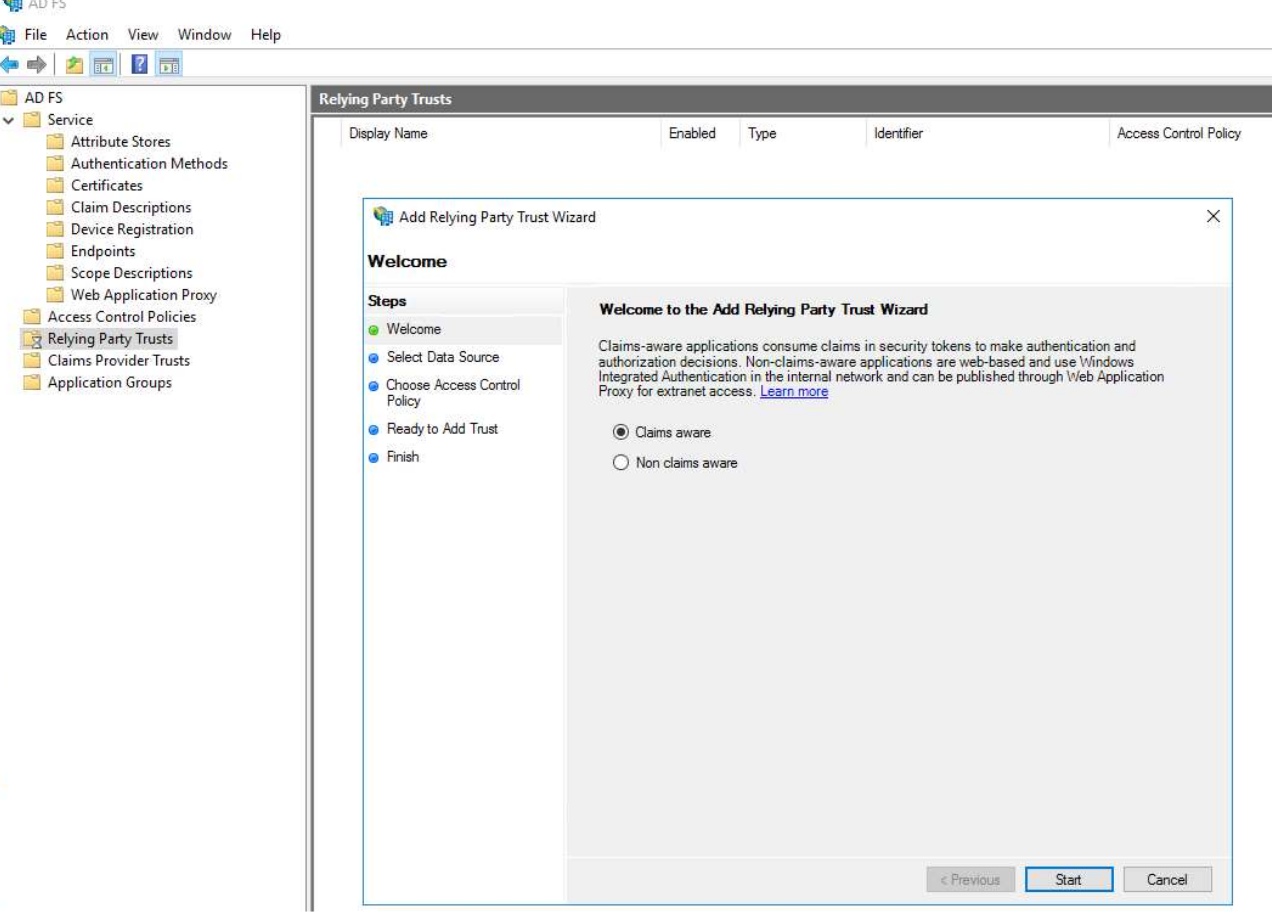Click the Back arrow toolbar icon
This screenshot has height=922, width=1272.
pyautogui.click(x=10, y=66)
